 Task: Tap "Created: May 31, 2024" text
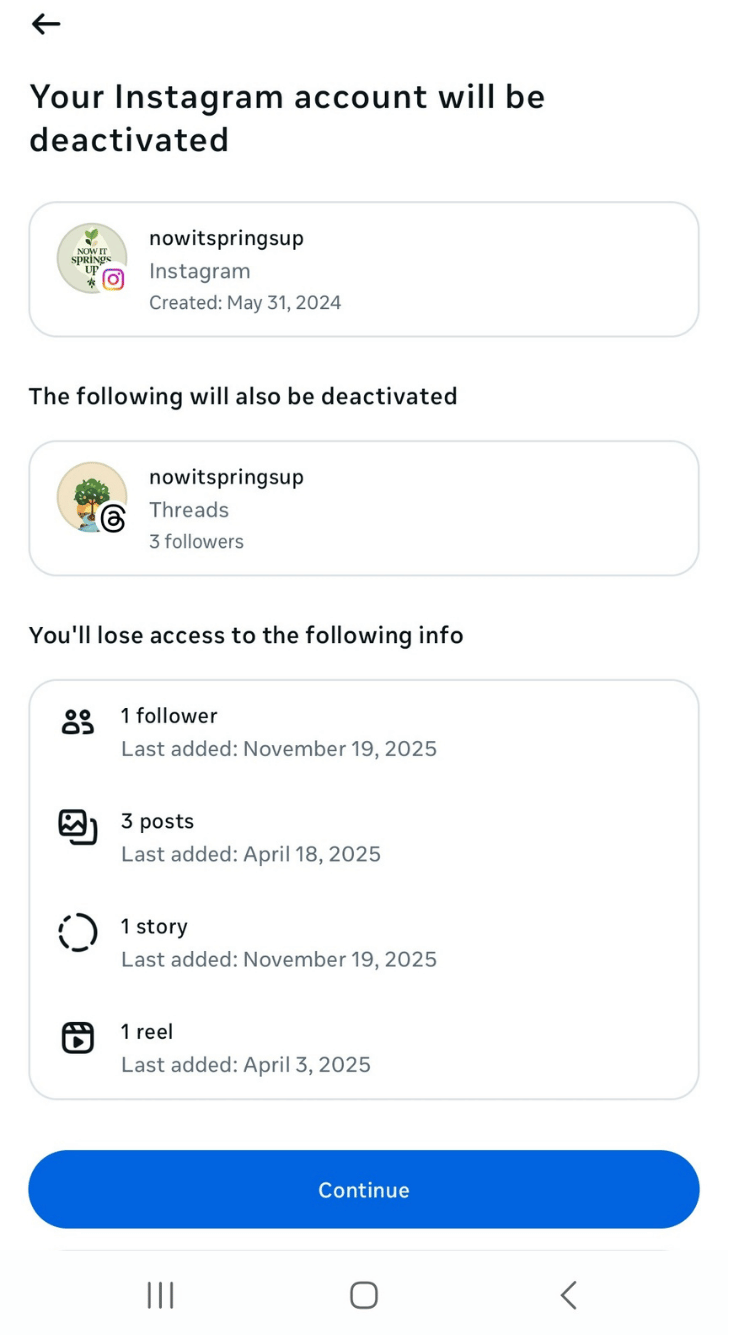tap(245, 303)
